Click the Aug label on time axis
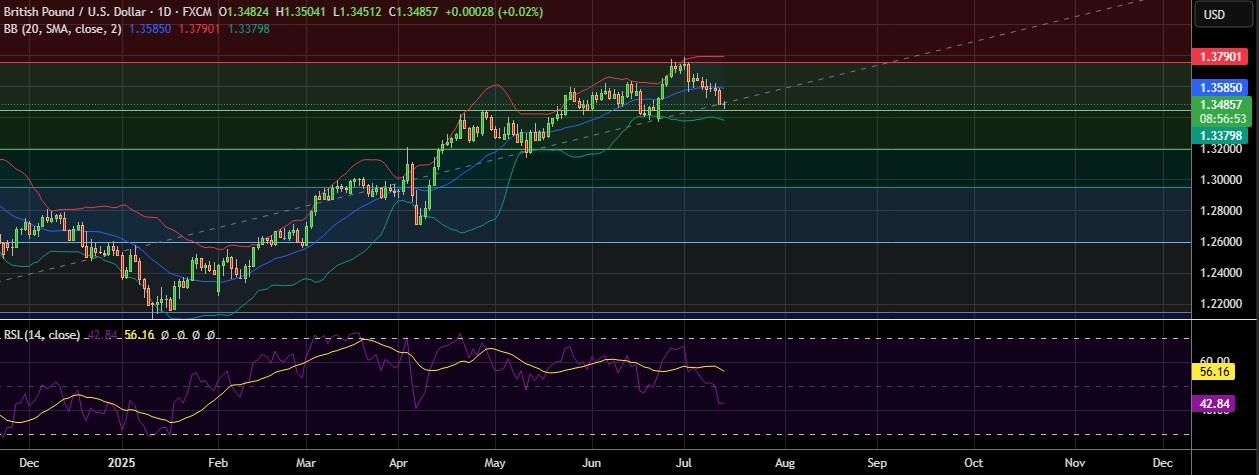 (783, 464)
